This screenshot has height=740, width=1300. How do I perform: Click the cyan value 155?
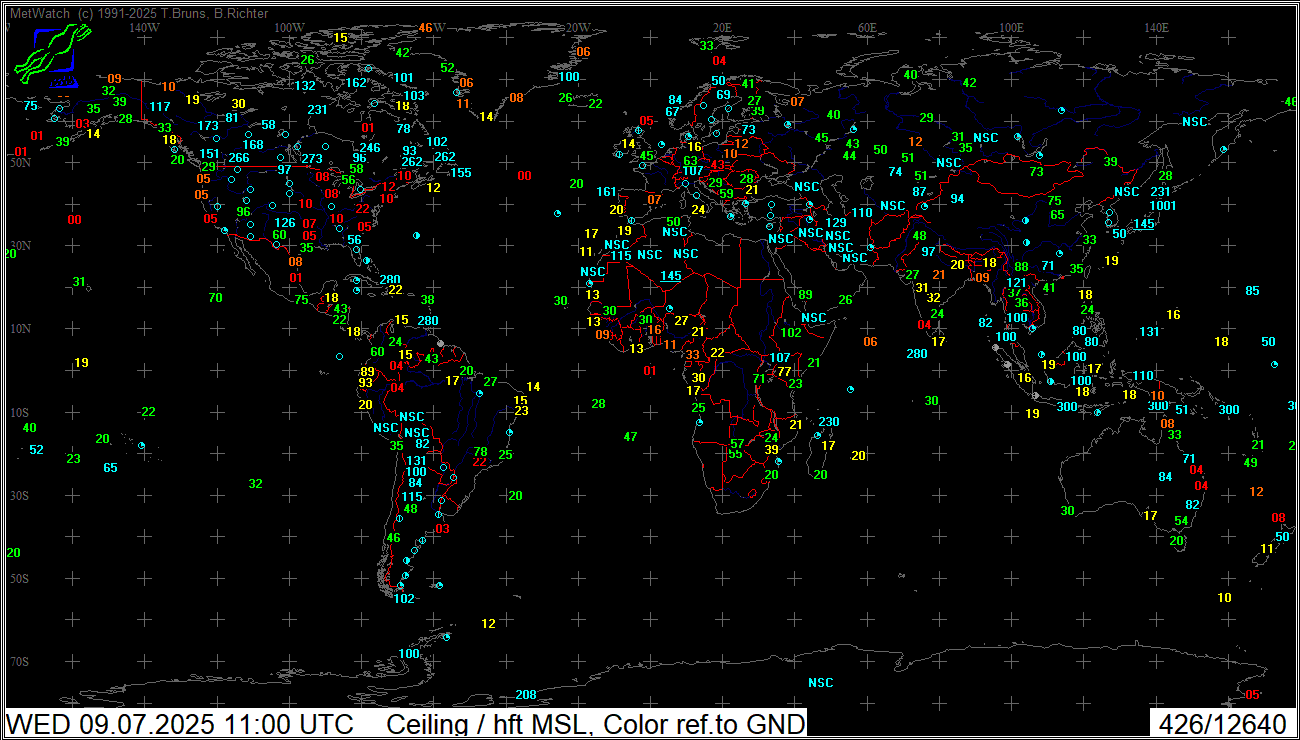pyautogui.click(x=461, y=173)
